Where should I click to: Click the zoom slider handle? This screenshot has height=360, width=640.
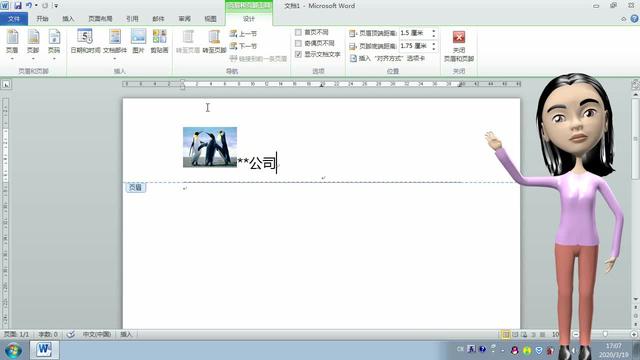coord(605,334)
